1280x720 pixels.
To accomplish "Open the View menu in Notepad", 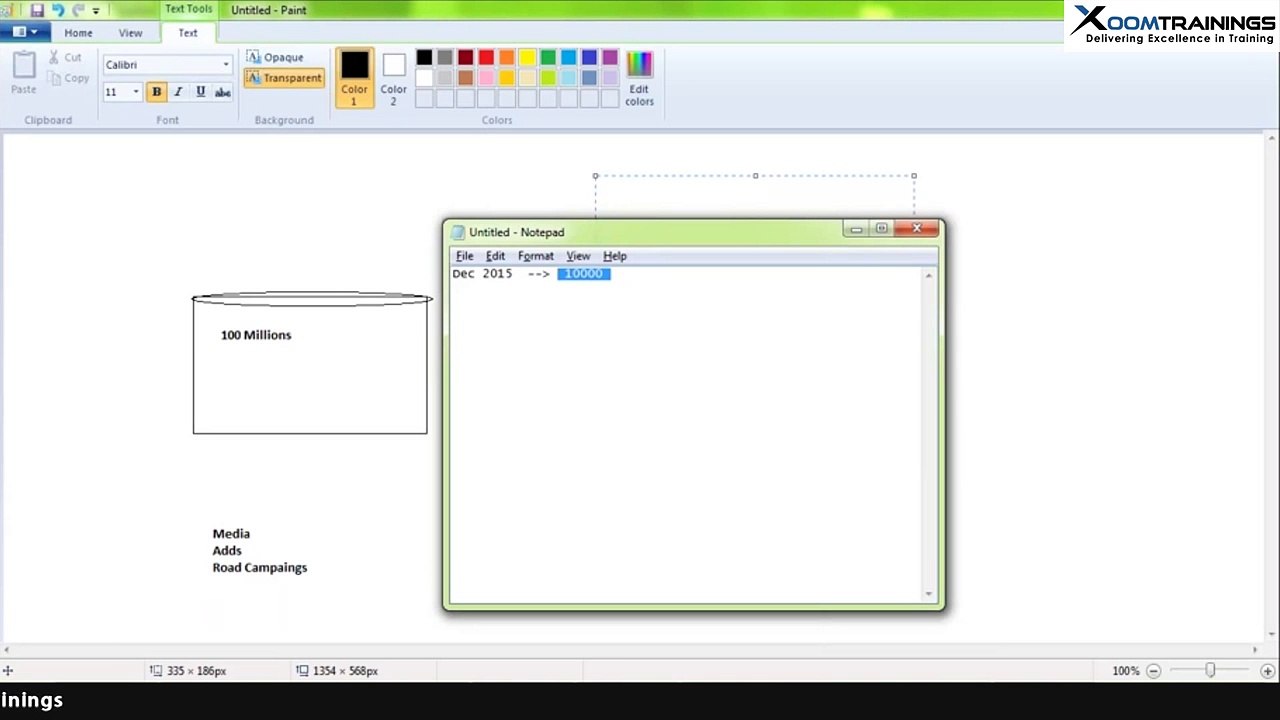I will 578,256.
